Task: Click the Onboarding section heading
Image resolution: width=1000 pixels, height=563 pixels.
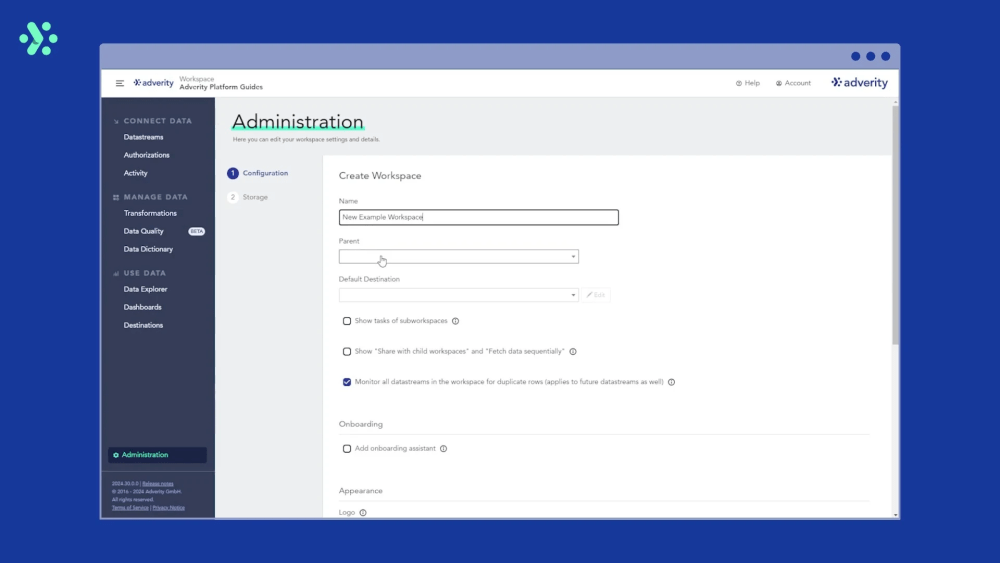Action: pos(360,424)
